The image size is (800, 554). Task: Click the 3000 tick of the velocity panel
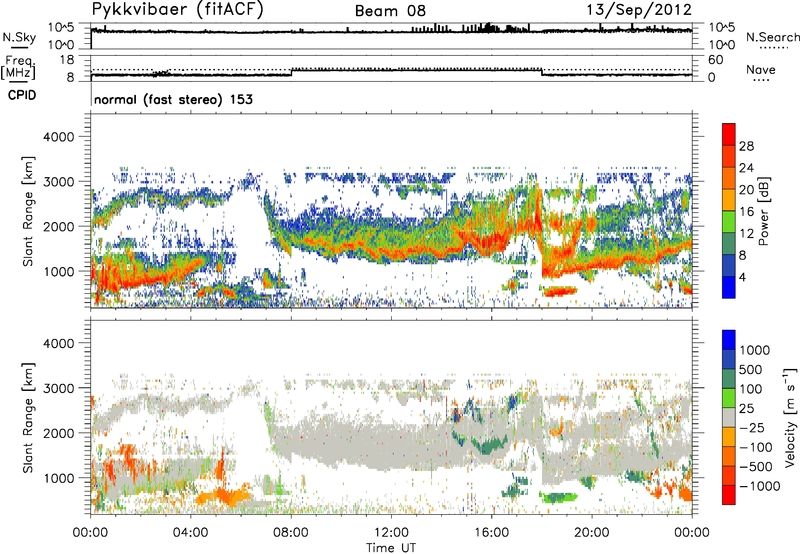(x=58, y=388)
